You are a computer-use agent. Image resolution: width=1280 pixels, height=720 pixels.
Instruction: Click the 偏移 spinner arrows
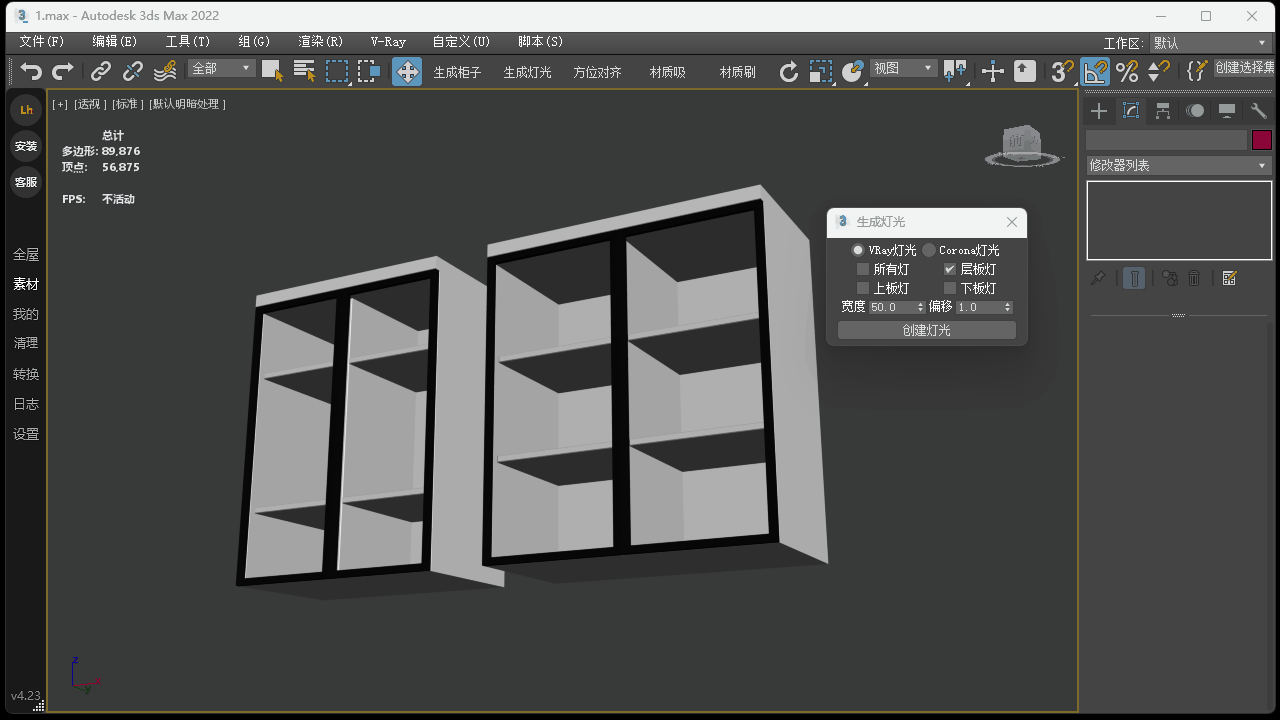[x=1008, y=307]
